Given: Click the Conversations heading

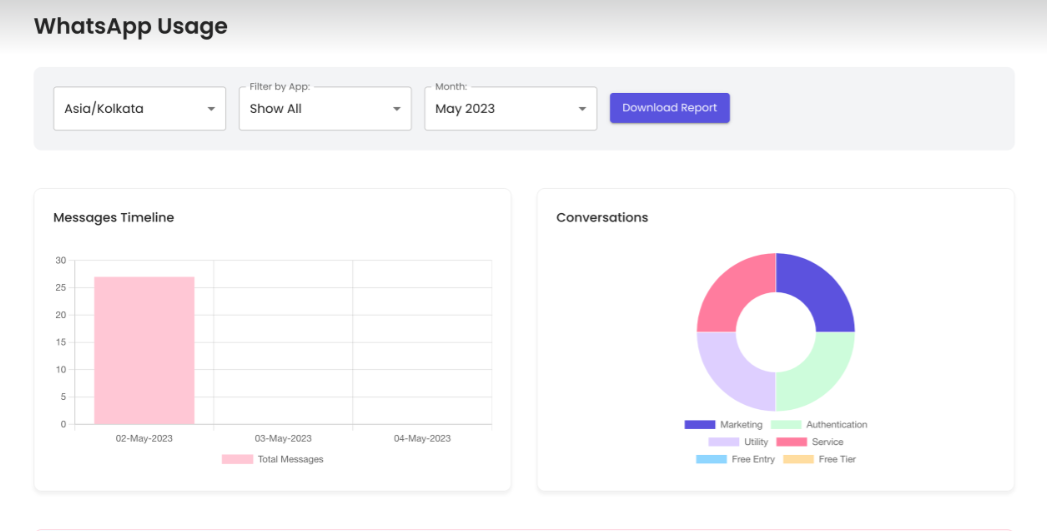Looking at the screenshot, I should coord(602,218).
